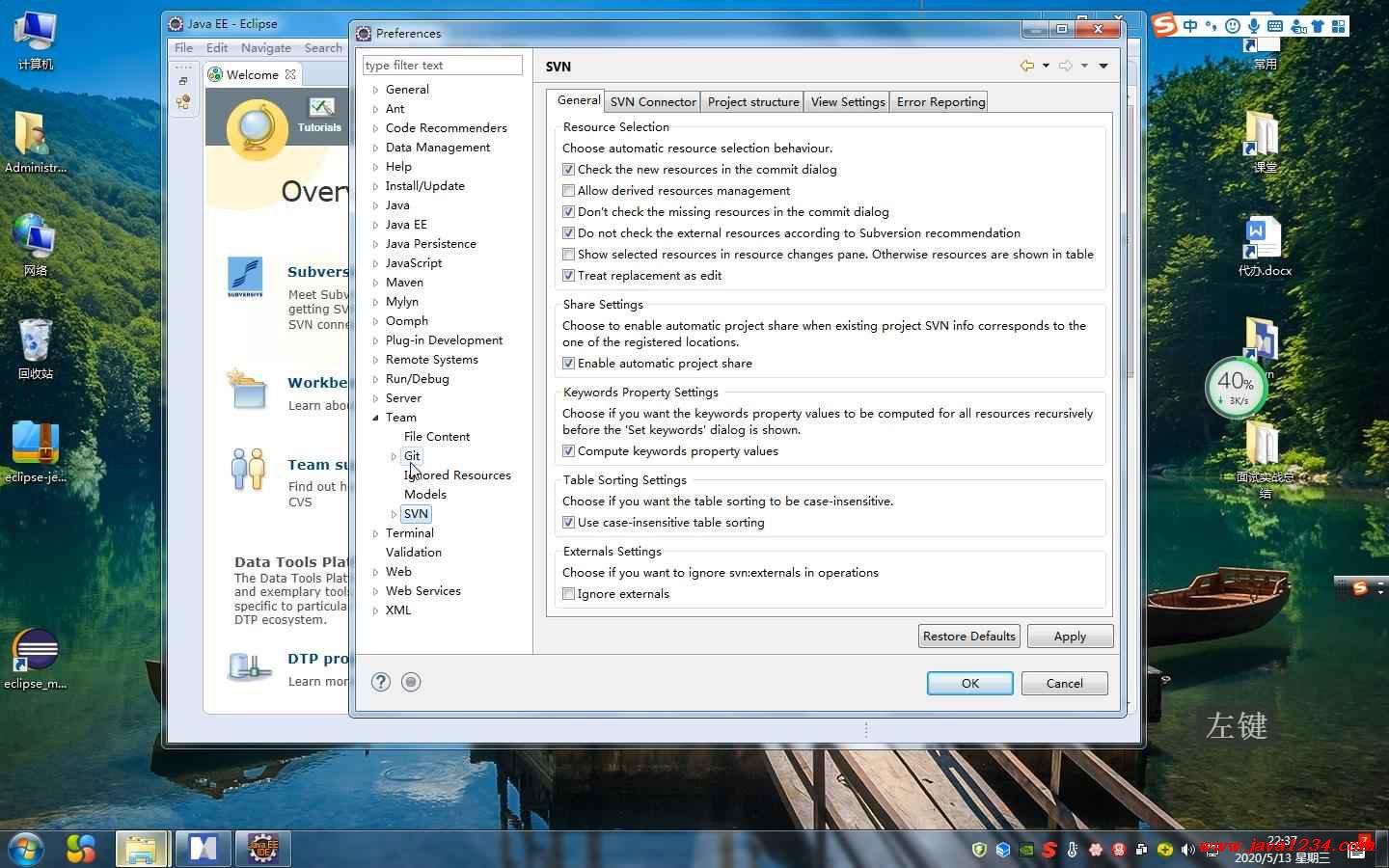Close the Welcome tab with its X

(290, 74)
